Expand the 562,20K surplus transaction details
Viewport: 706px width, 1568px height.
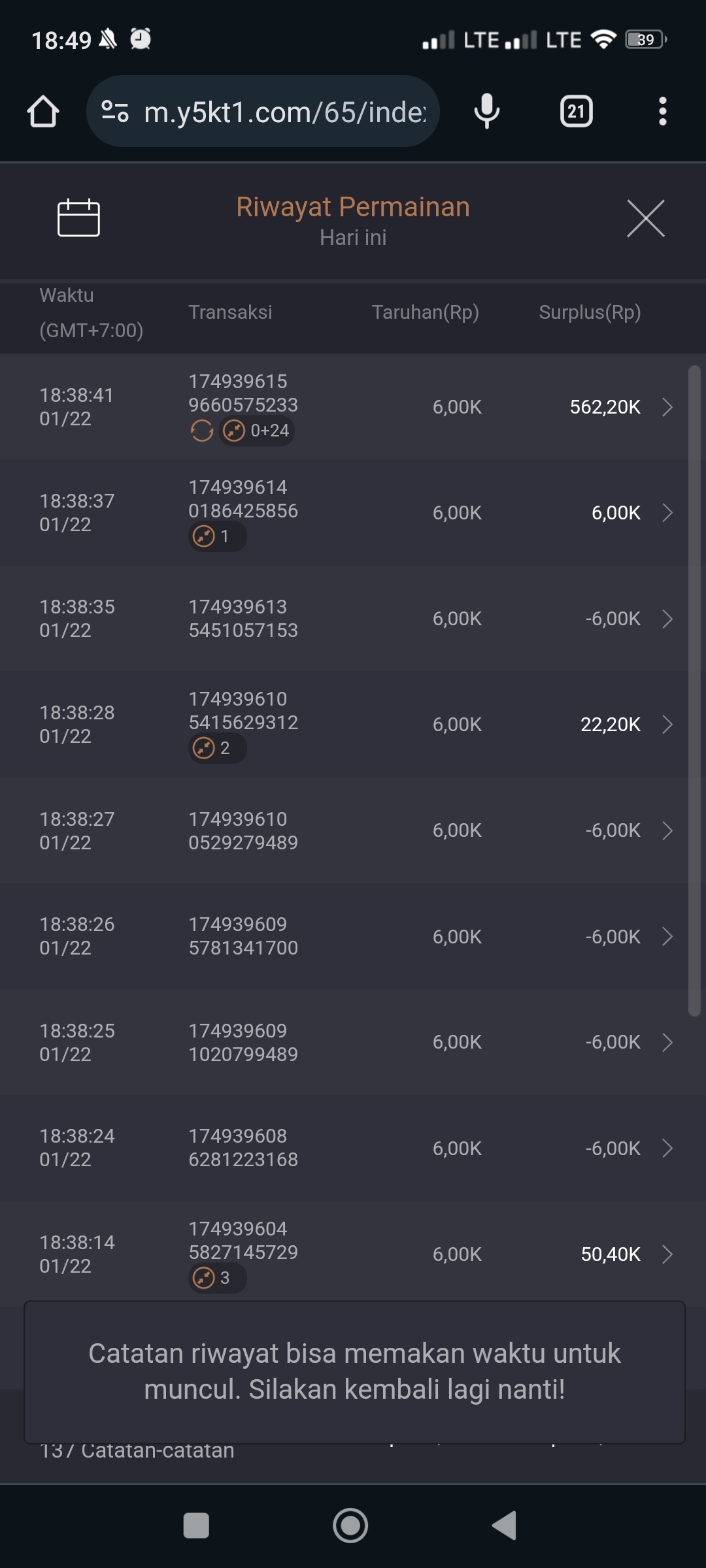pos(667,407)
